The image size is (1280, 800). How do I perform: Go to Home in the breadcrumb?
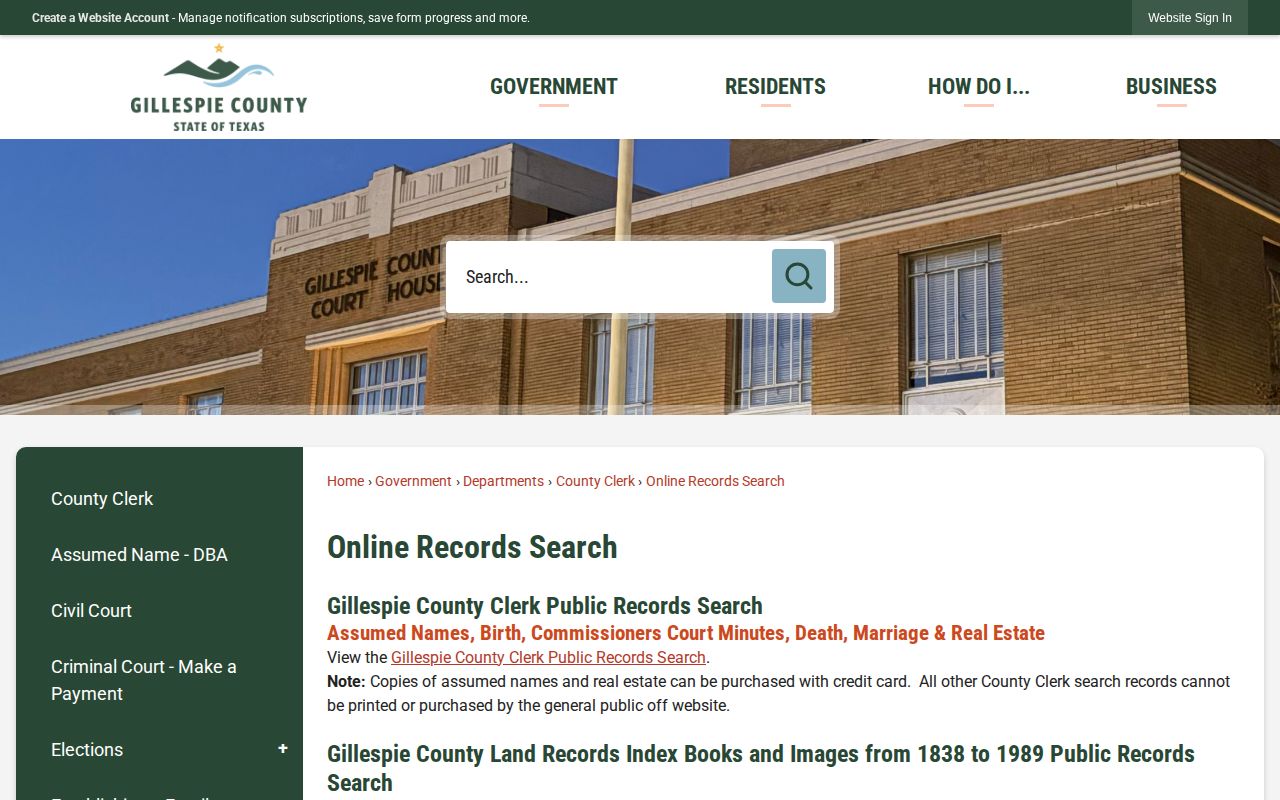point(345,481)
